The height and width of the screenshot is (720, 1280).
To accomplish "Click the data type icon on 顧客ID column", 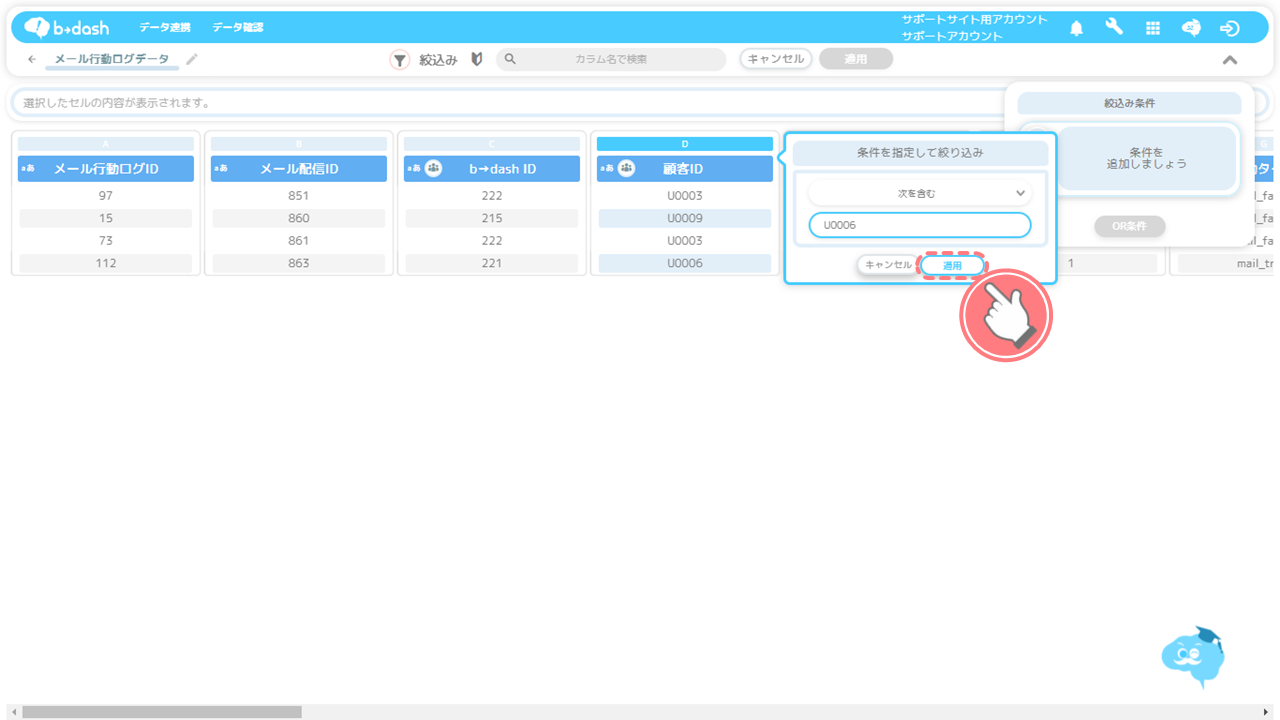I will [x=607, y=168].
